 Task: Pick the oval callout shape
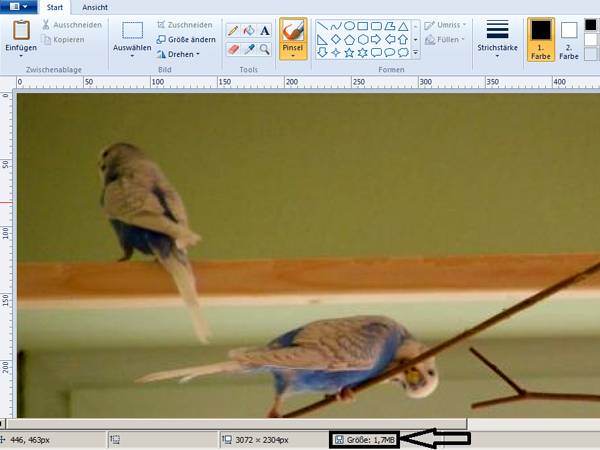coord(390,52)
